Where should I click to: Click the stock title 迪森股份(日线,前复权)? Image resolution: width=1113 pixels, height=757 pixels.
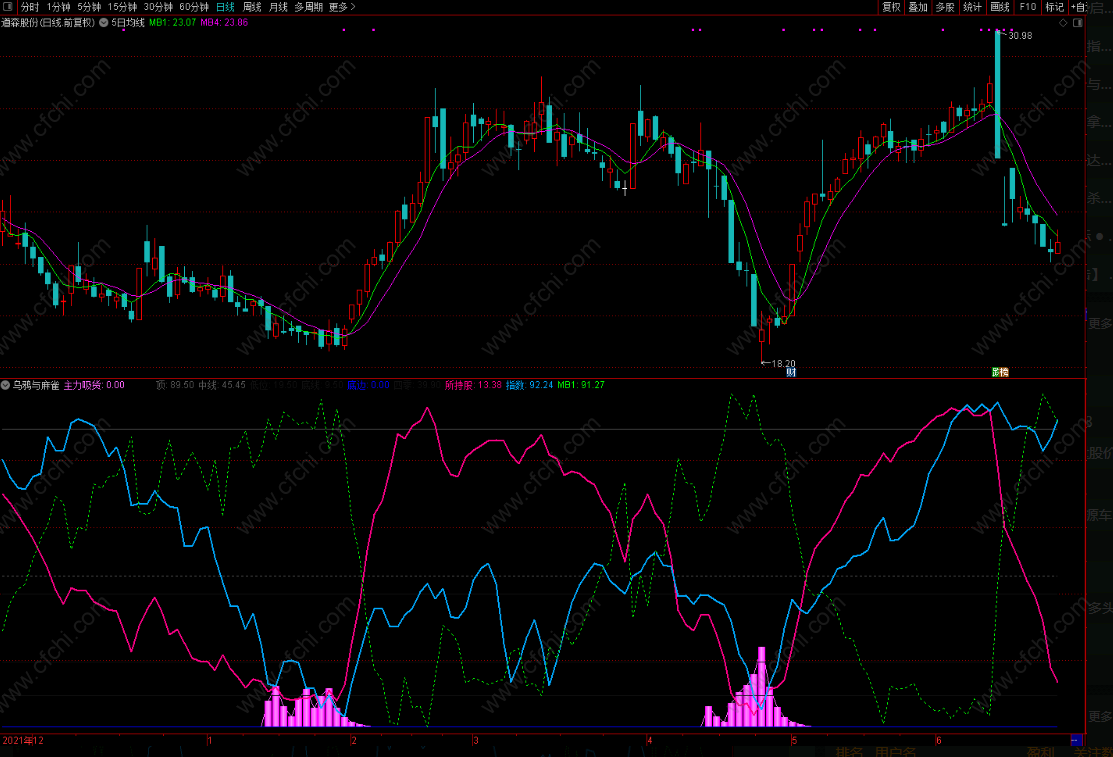click(x=48, y=23)
